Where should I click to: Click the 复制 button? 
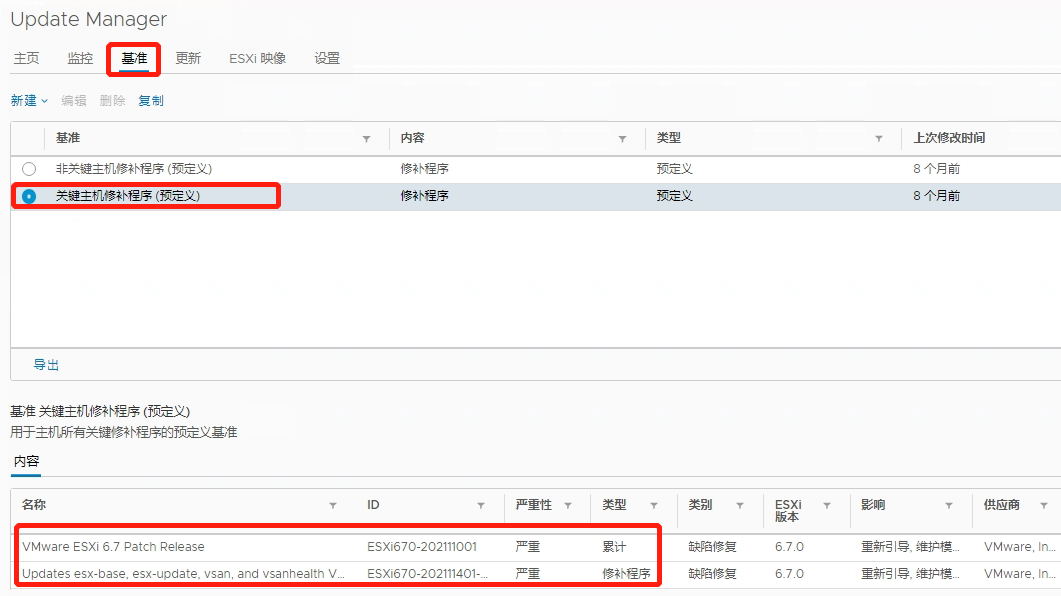click(x=151, y=101)
